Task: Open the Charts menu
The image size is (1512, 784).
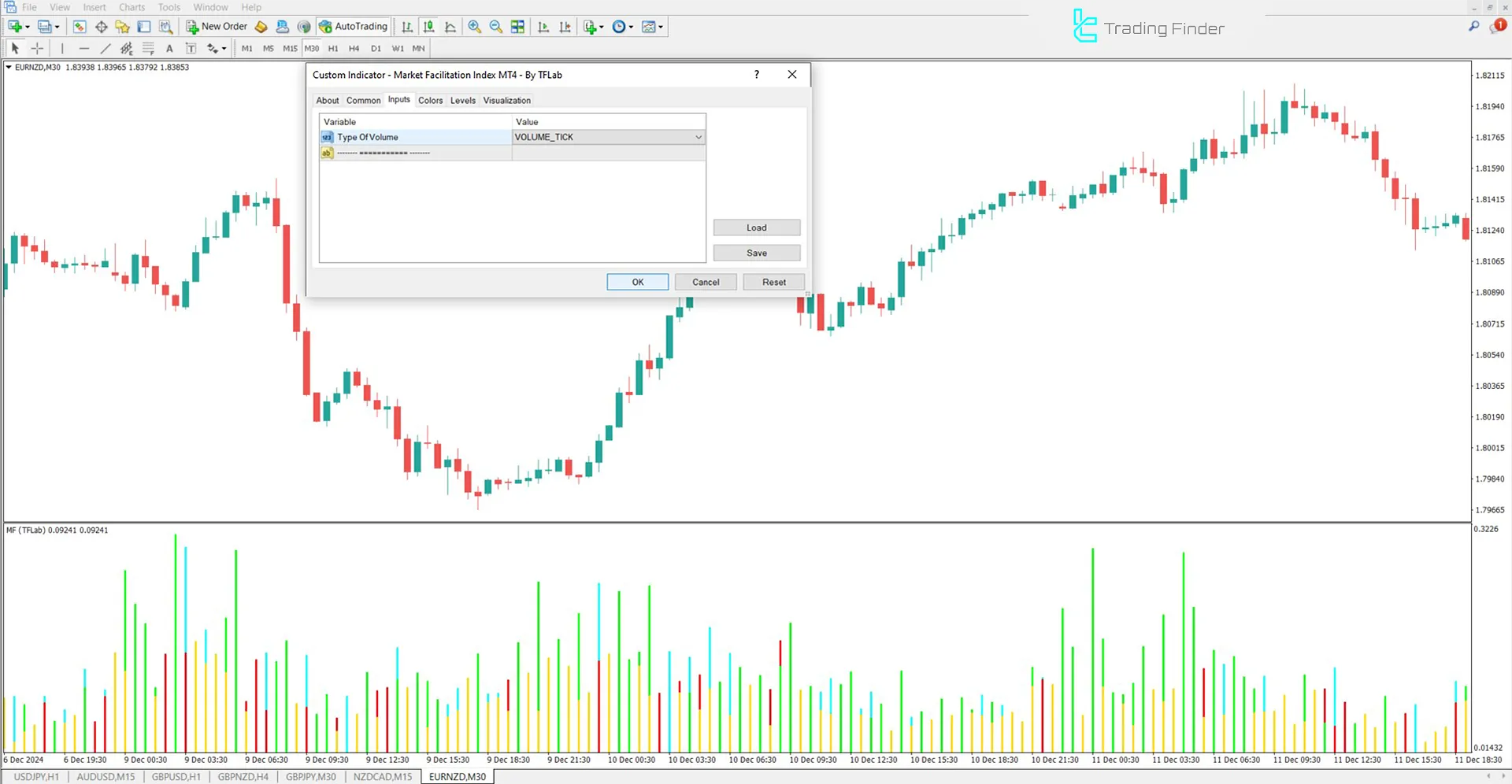Action: [131, 6]
